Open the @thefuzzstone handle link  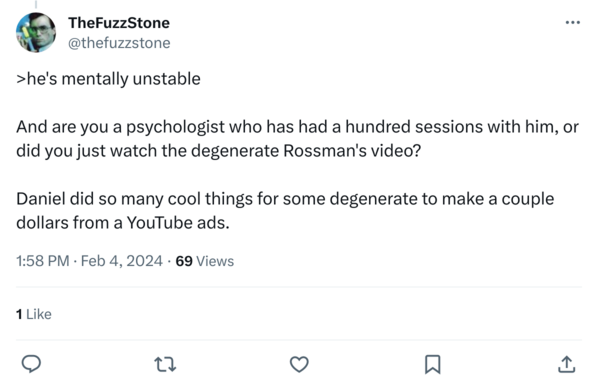(119, 43)
